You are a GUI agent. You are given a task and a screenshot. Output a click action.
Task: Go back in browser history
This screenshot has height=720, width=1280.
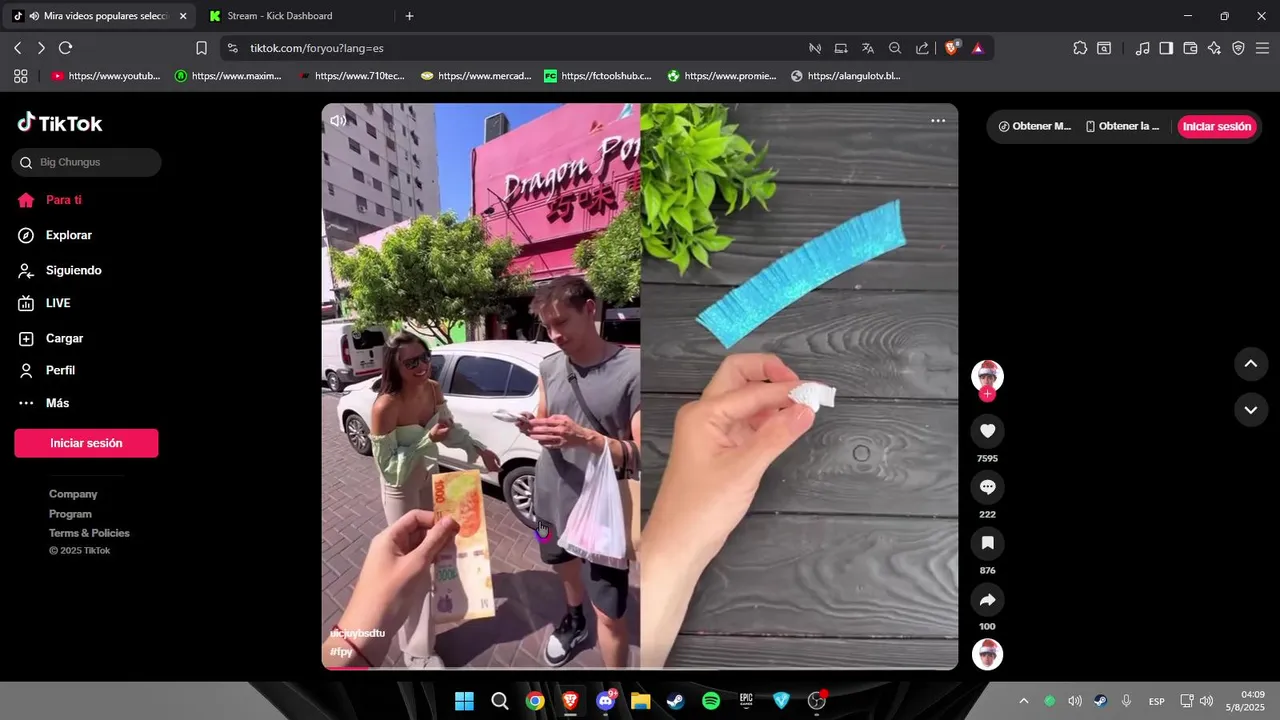pyautogui.click(x=17, y=48)
